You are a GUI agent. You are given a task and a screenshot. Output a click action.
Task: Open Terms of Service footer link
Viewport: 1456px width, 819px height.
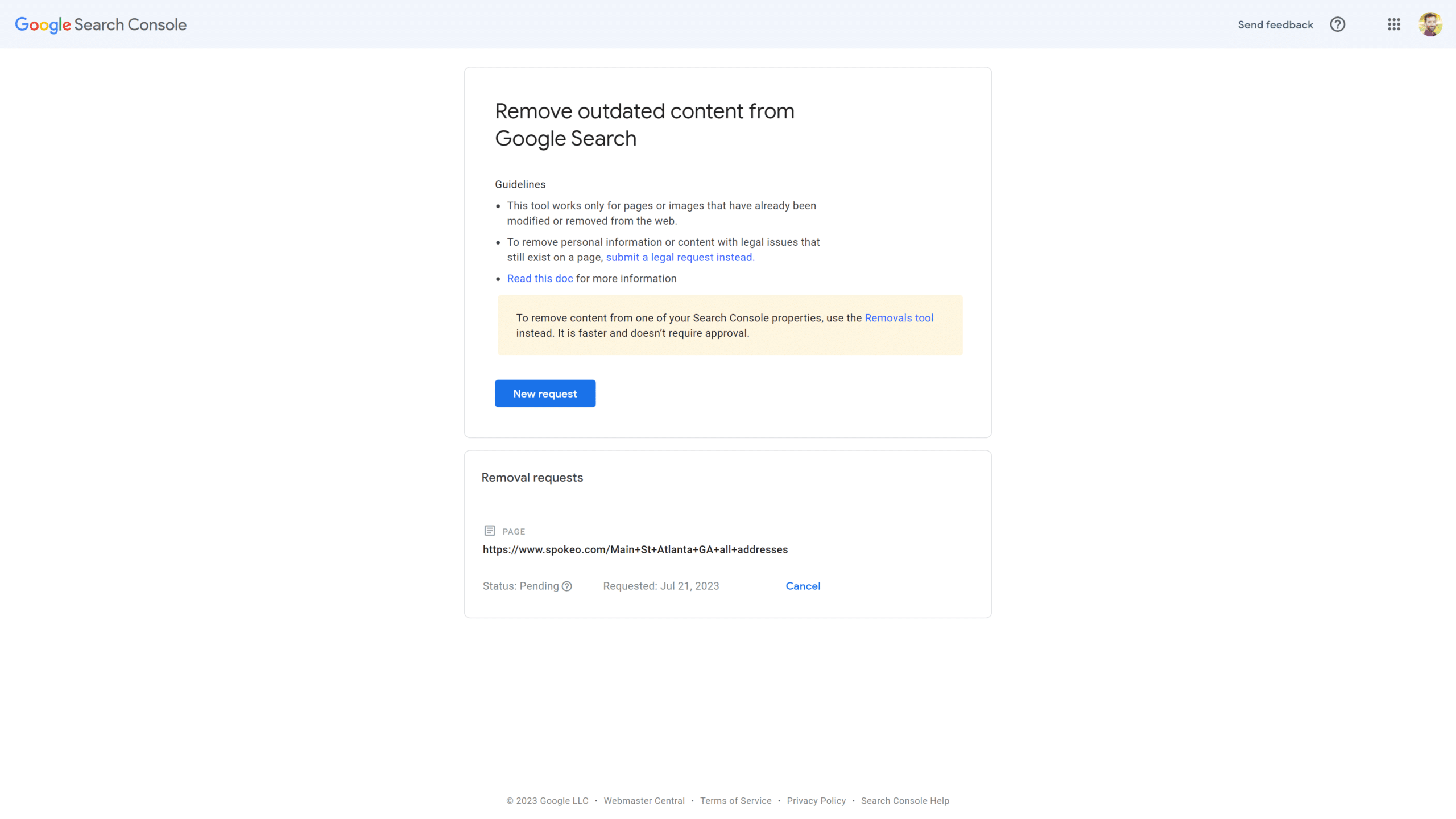click(x=735, y=801)
